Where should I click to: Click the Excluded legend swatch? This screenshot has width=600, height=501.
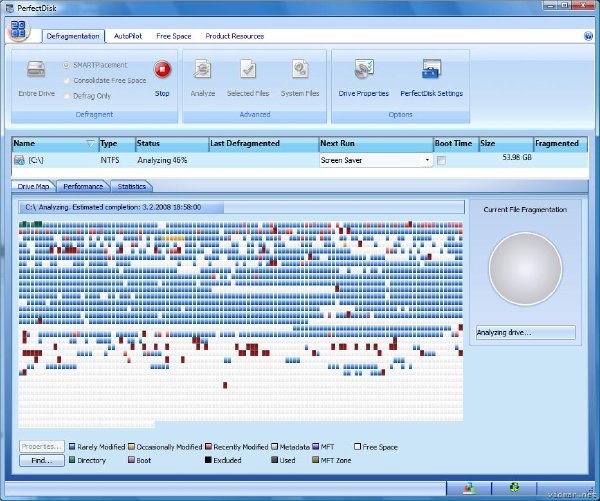pyautogui.click(x=208, y=460)
